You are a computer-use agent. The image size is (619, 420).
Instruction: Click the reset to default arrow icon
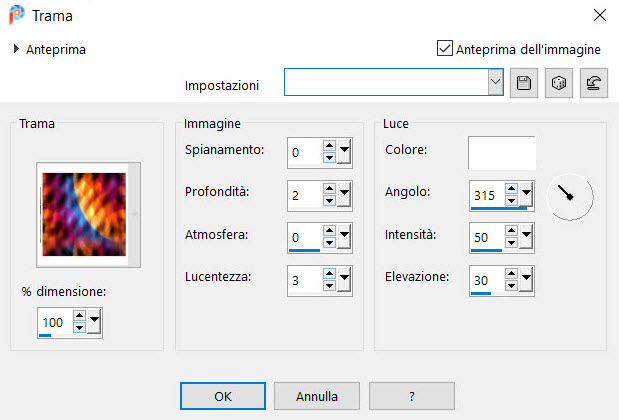click(594, 83)
